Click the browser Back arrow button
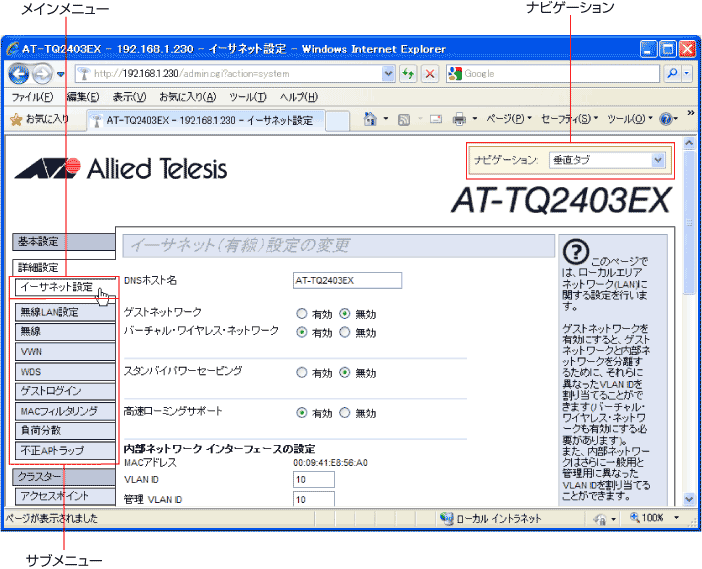 click(18, 74)
